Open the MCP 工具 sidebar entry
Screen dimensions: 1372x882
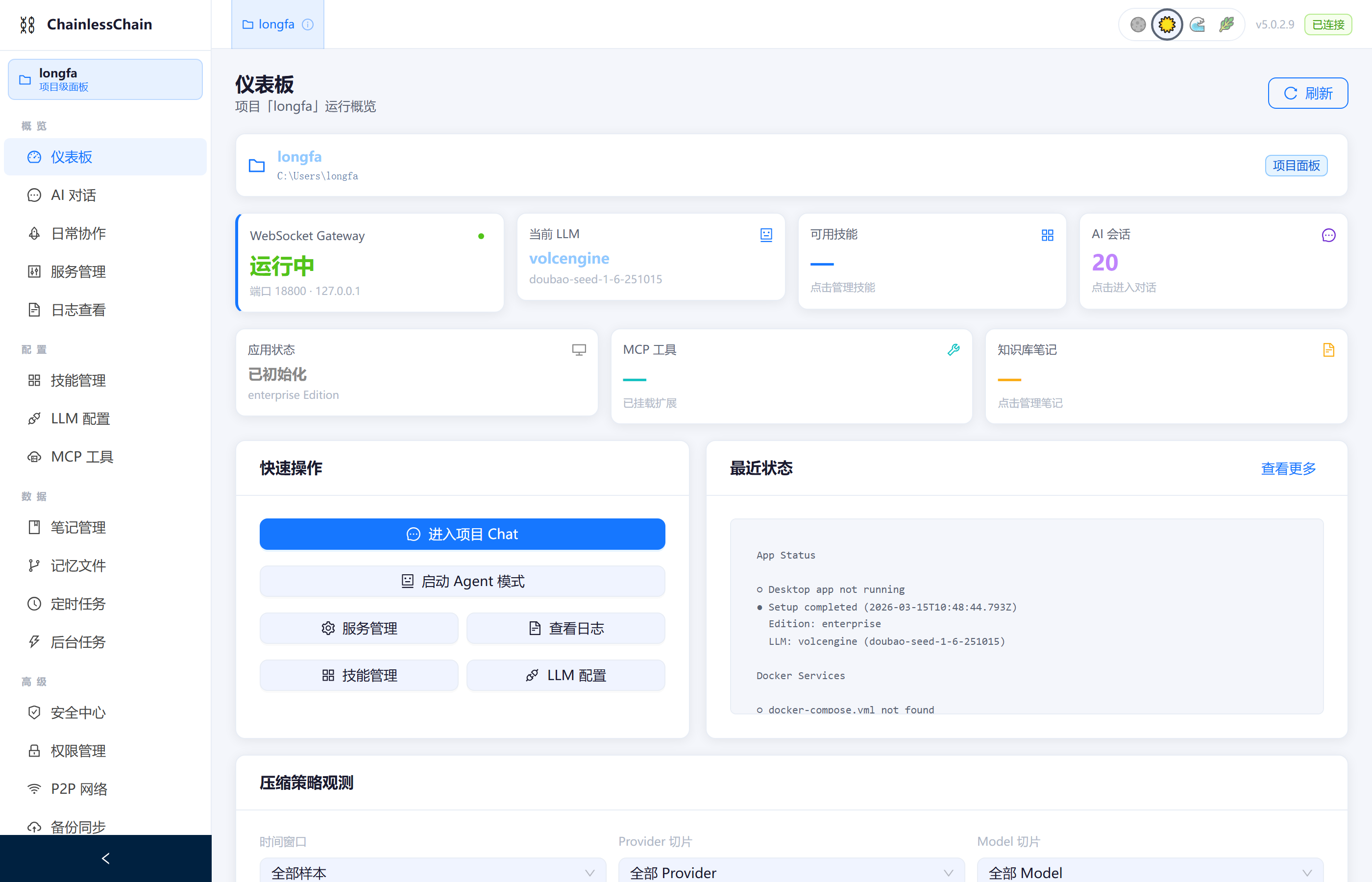pyautogui.click(x=81, y=457)
